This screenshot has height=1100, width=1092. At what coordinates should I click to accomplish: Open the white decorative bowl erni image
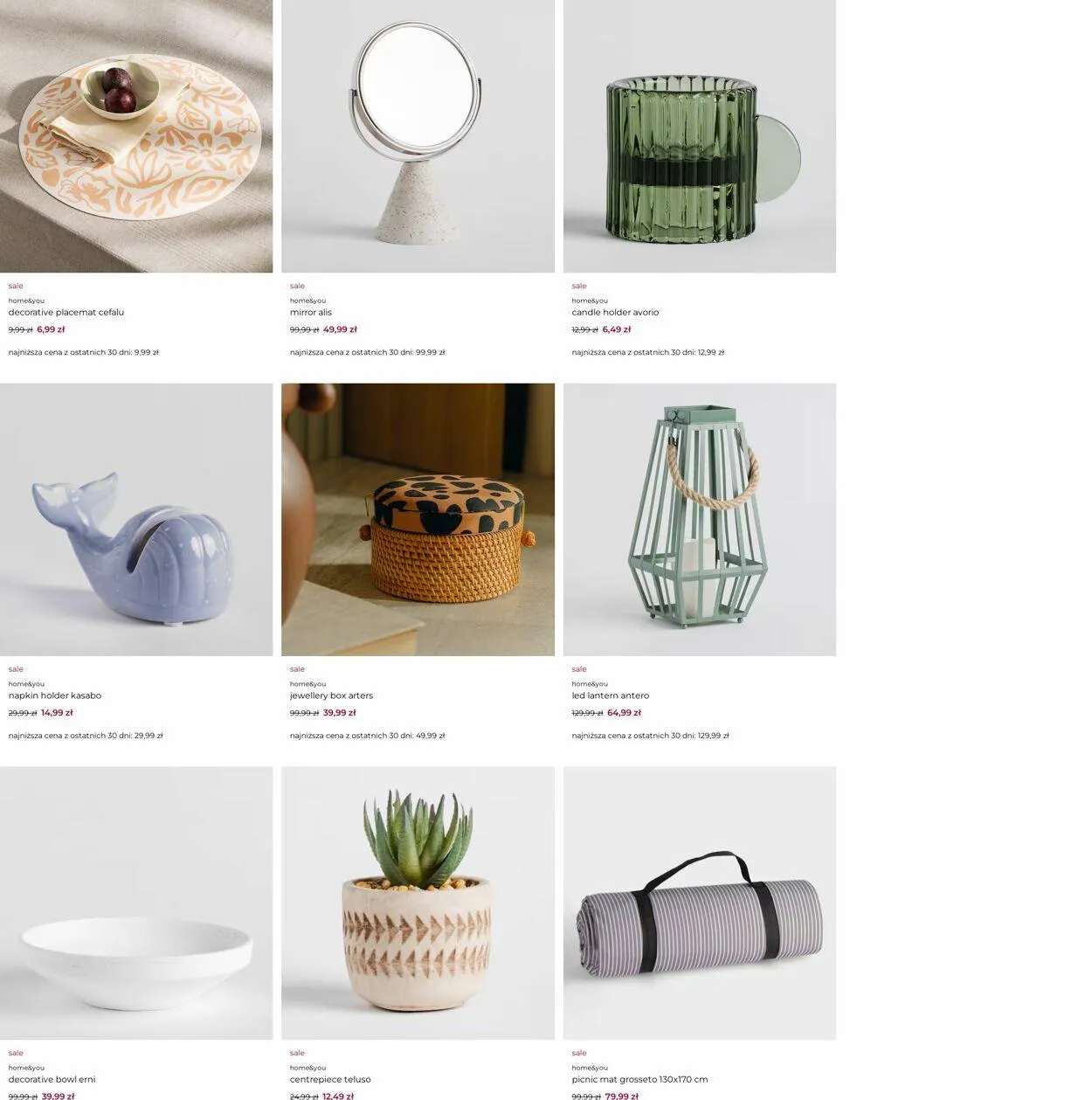pos(136,903)
